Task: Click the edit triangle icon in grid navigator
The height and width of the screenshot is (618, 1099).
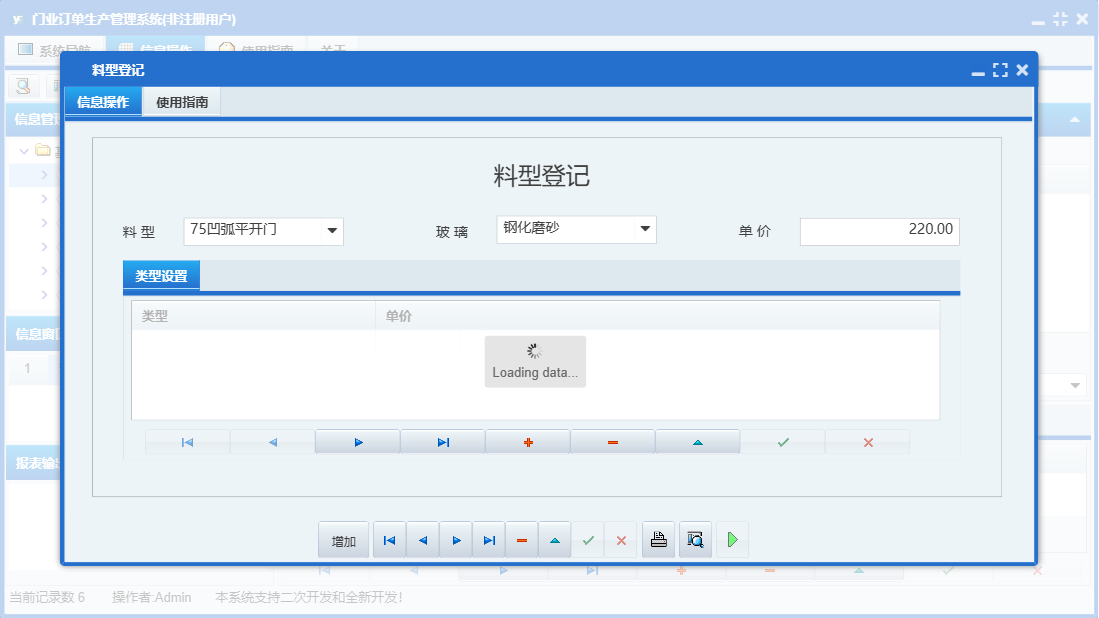Action: tap(697, 440)
